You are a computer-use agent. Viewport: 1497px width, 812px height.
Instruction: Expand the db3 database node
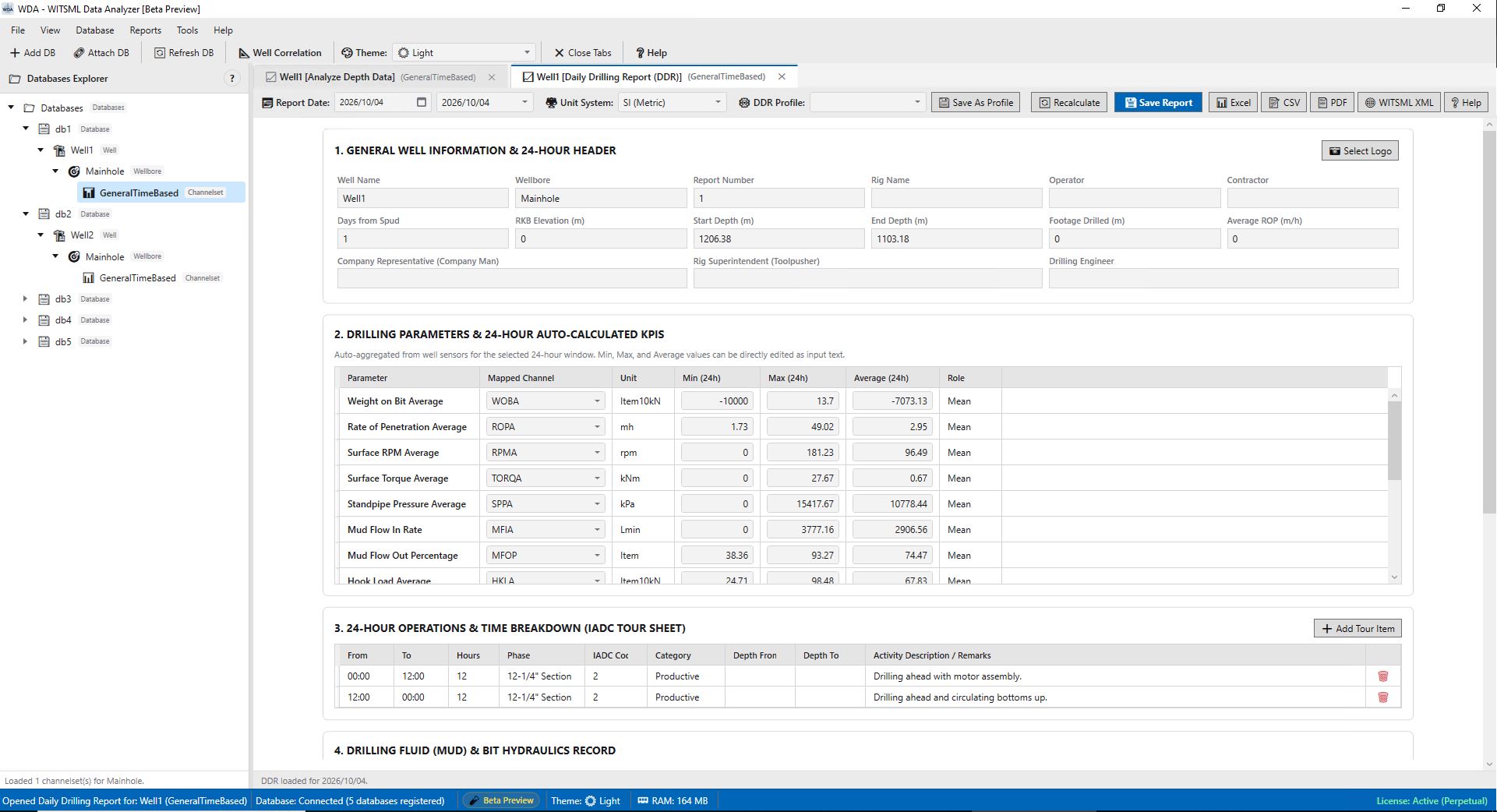[x=25, y=299]
